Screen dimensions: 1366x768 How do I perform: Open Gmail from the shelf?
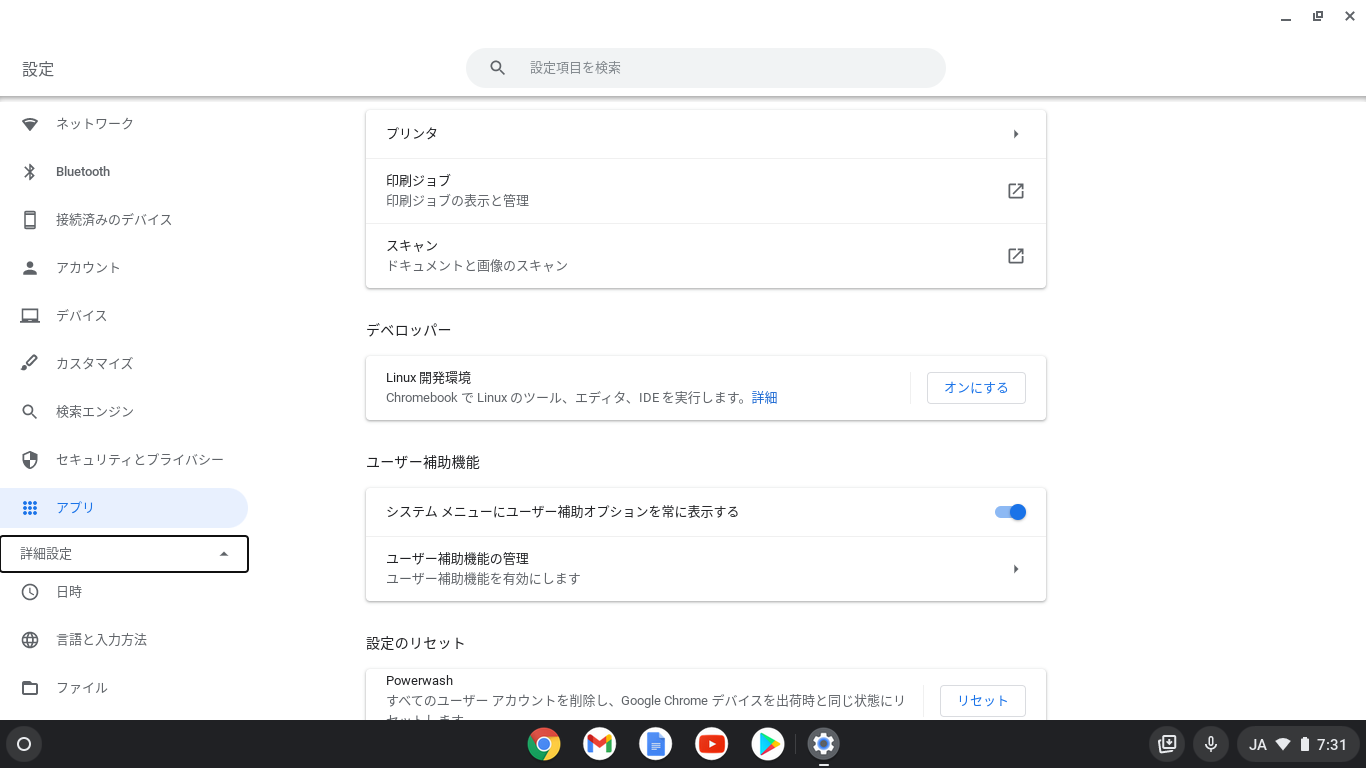[599, 744]
